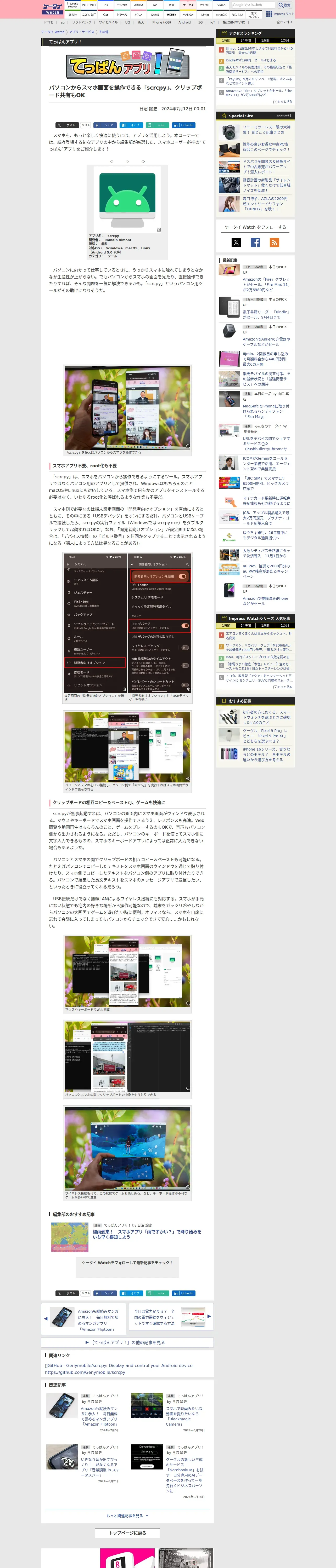Open the GAME link in the second nav row

pos(155,14)
